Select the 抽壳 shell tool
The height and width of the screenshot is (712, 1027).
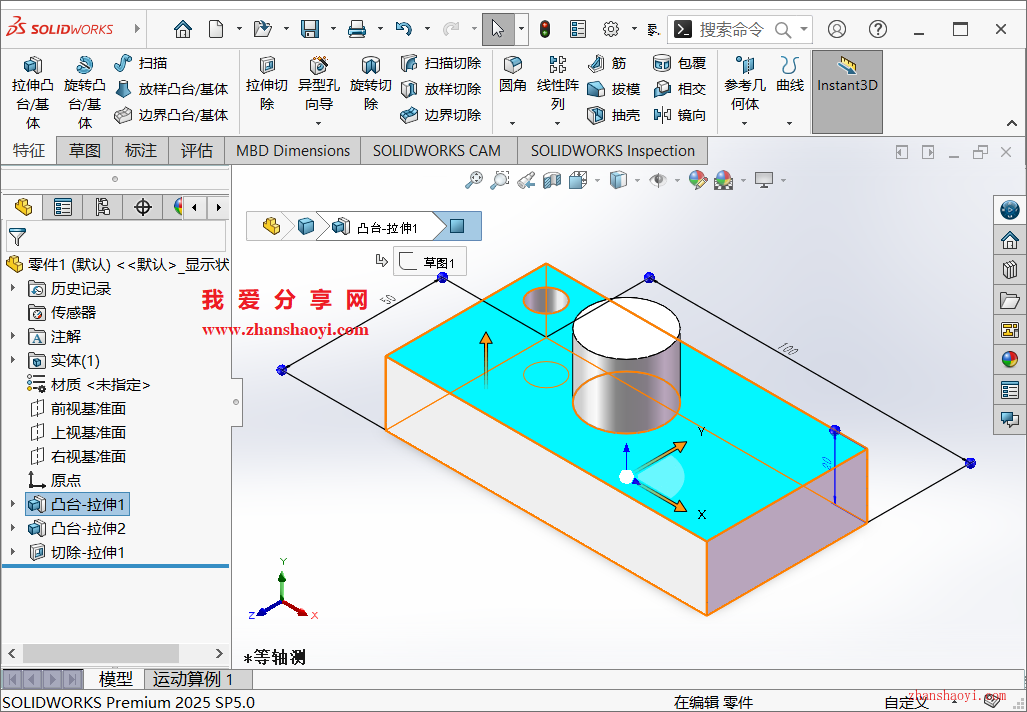coord(614,115)
